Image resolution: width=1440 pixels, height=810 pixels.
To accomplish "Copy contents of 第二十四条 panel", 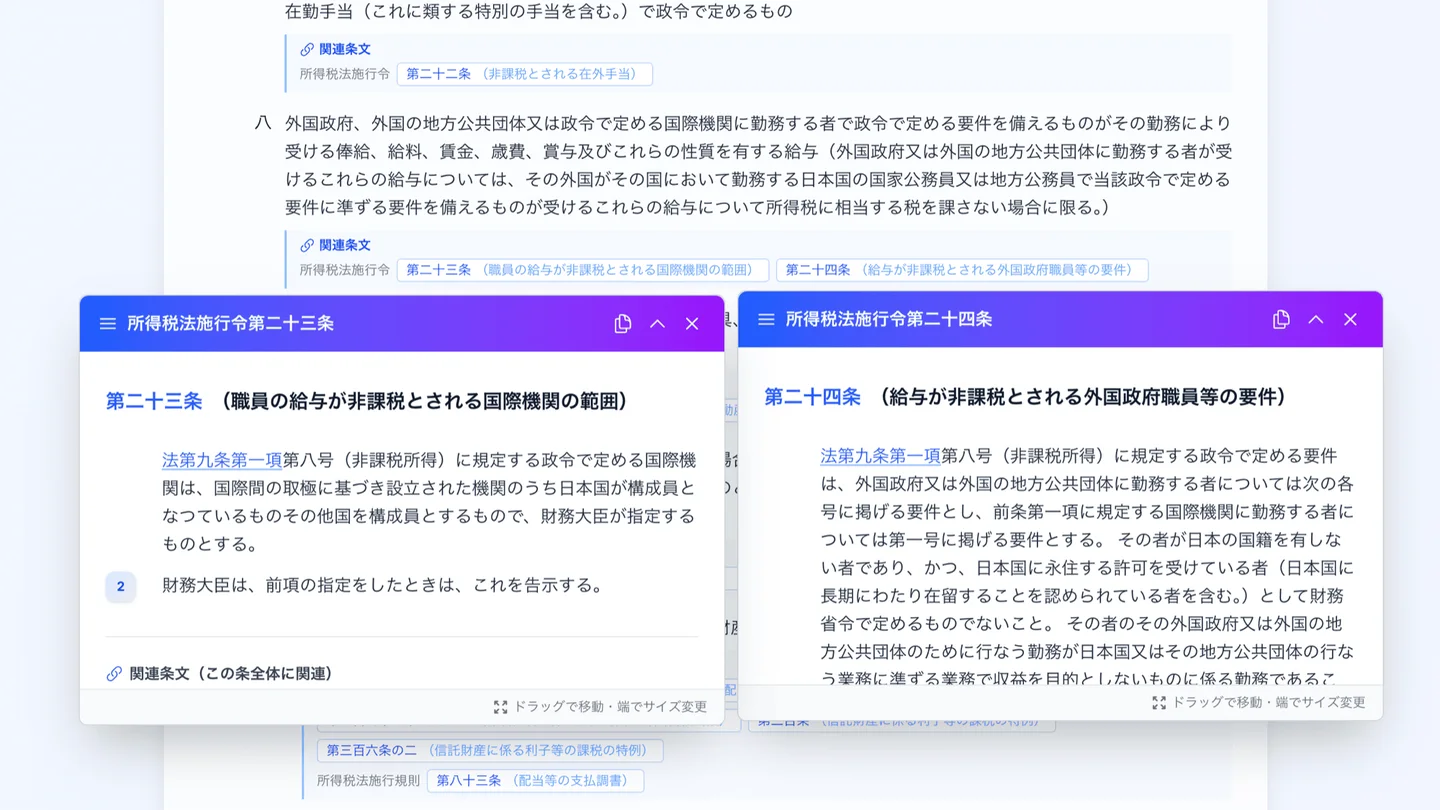I will click(1281, 320).
